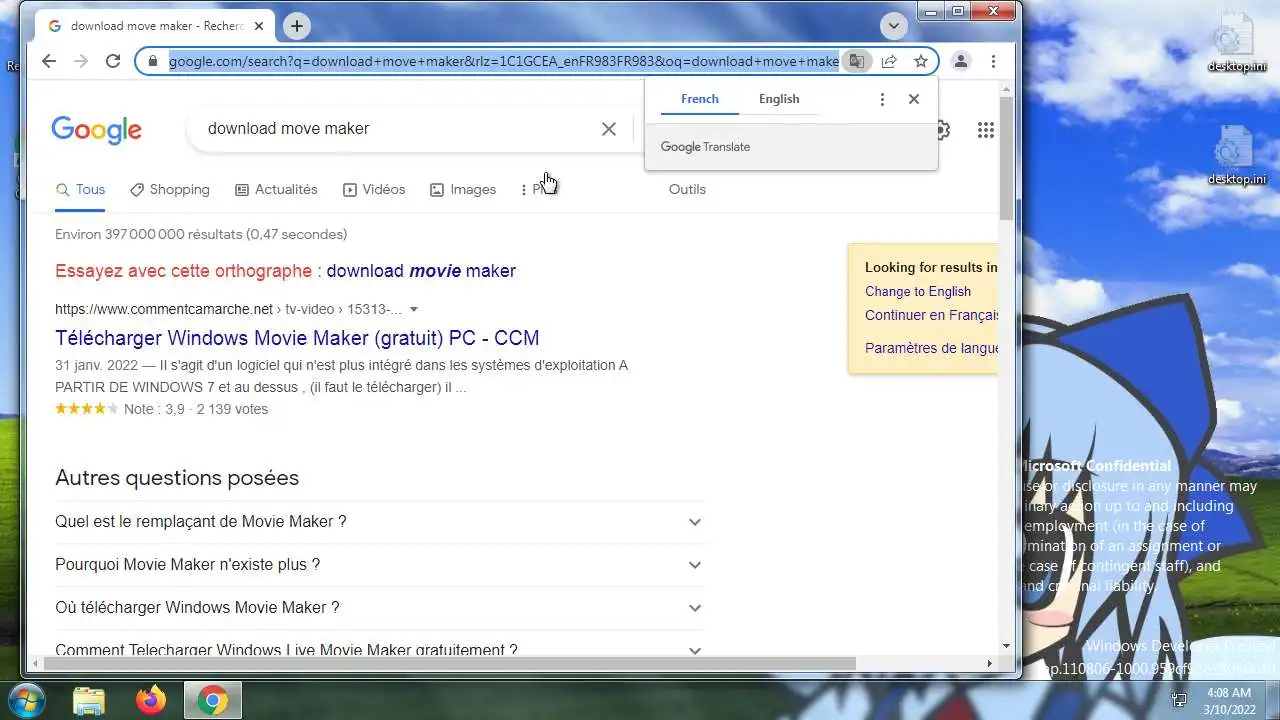Open Google search settings gear
Screen dimensions: 1280x720
[942, 130]
